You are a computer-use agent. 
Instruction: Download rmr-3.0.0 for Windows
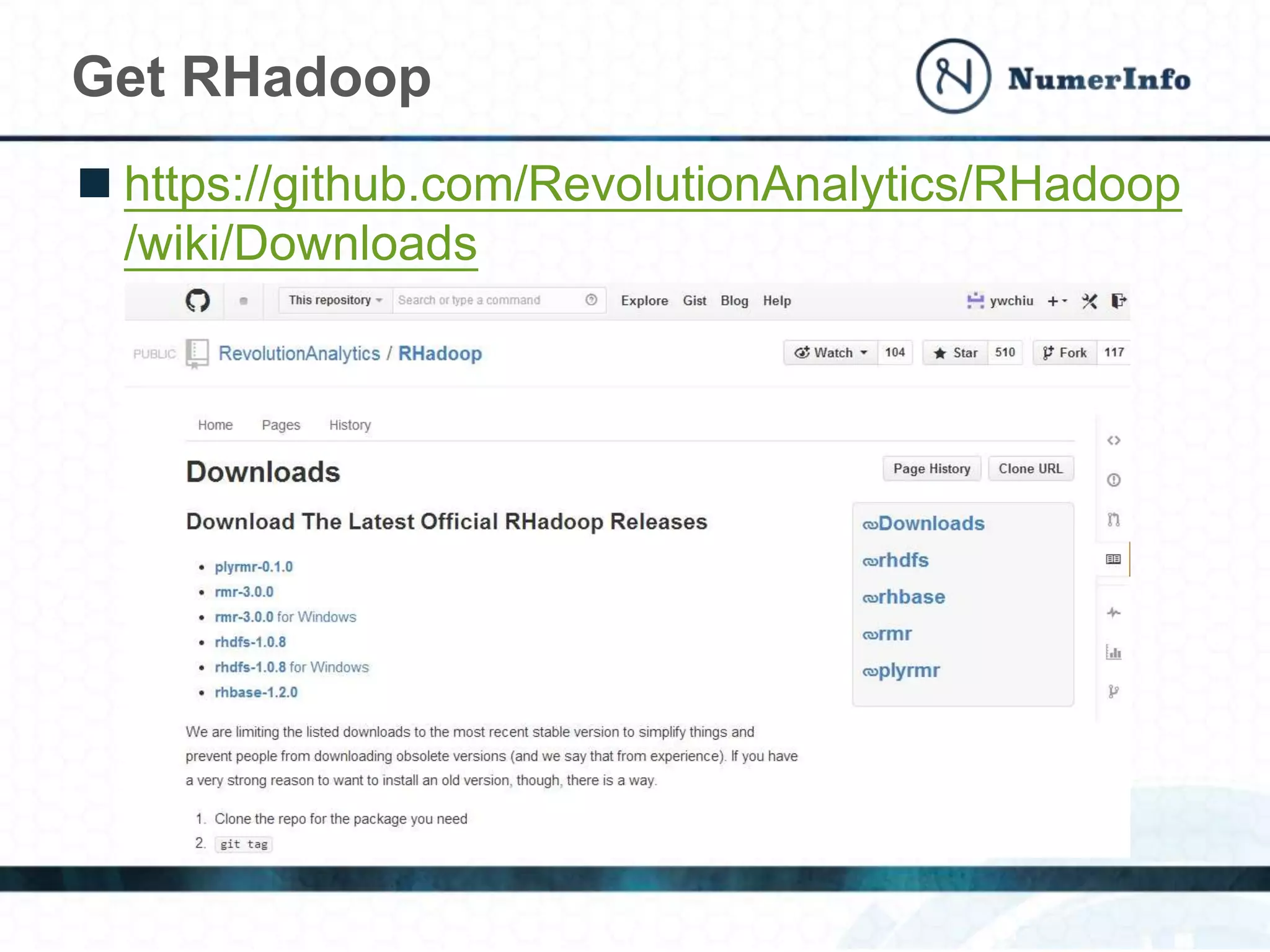pos(285,617)
